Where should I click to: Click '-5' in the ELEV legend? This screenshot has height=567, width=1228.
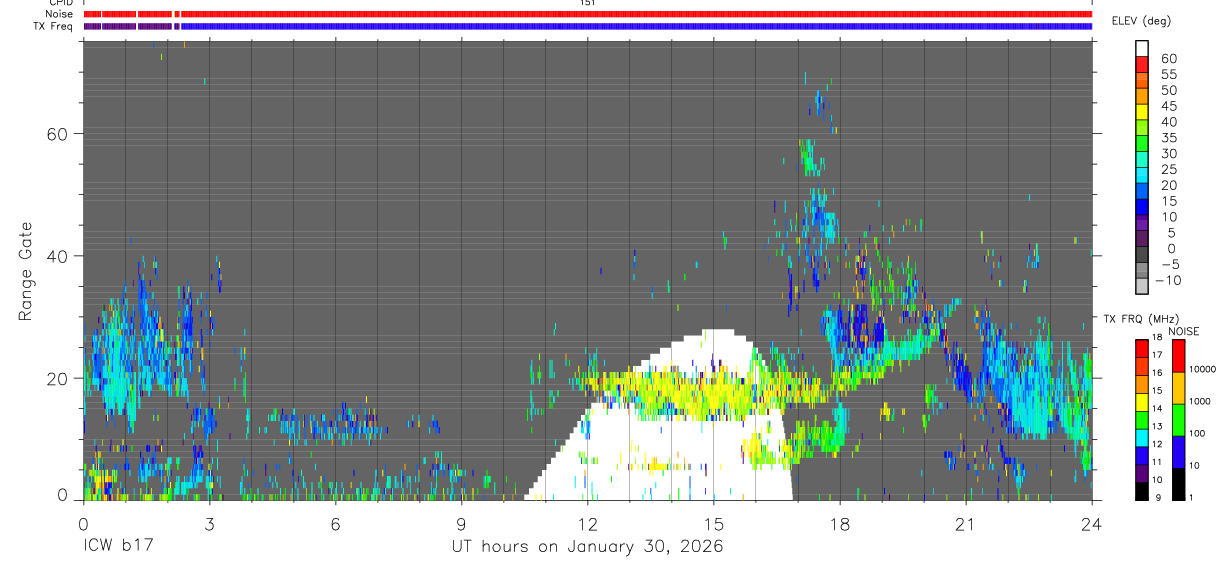pyautogui.click(x=1168, y=265)
